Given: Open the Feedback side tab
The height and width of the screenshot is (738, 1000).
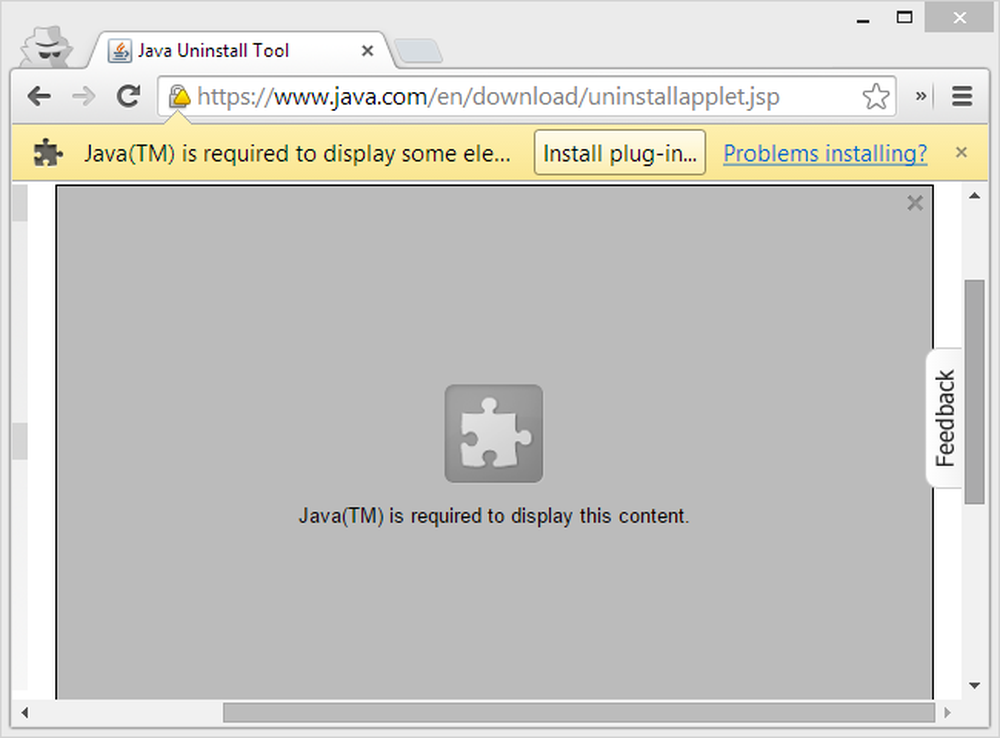Looking at the screenshot, I should tap(945, 418).
